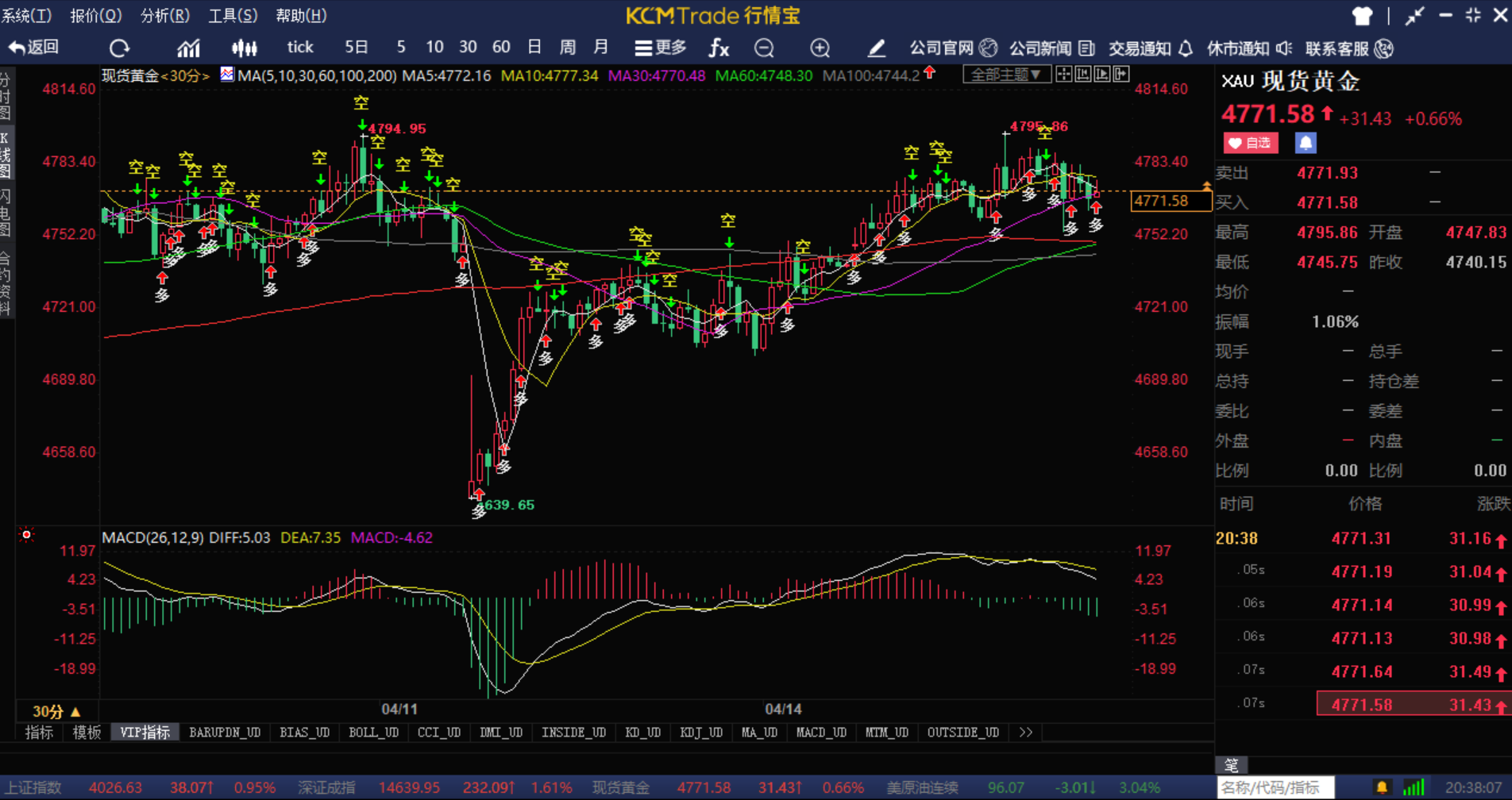Open the 分析(R) menu
Screen dimensions: 1512x800
165,16
